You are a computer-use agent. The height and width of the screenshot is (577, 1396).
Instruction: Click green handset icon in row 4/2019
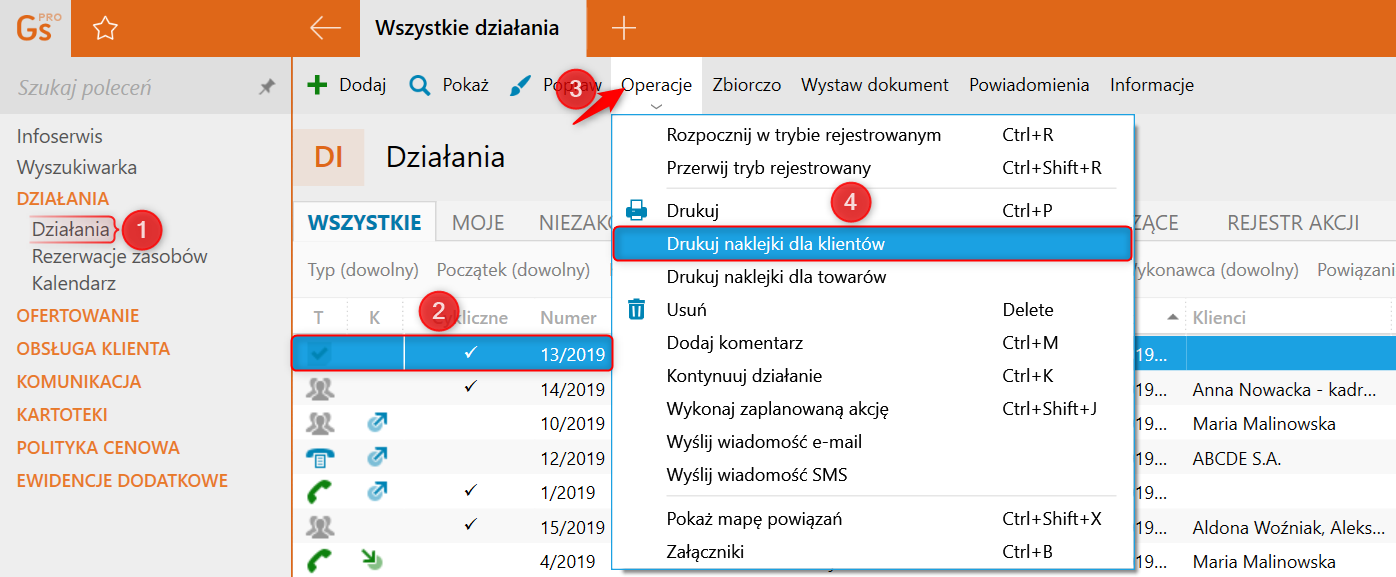click(x=320, y=561)
